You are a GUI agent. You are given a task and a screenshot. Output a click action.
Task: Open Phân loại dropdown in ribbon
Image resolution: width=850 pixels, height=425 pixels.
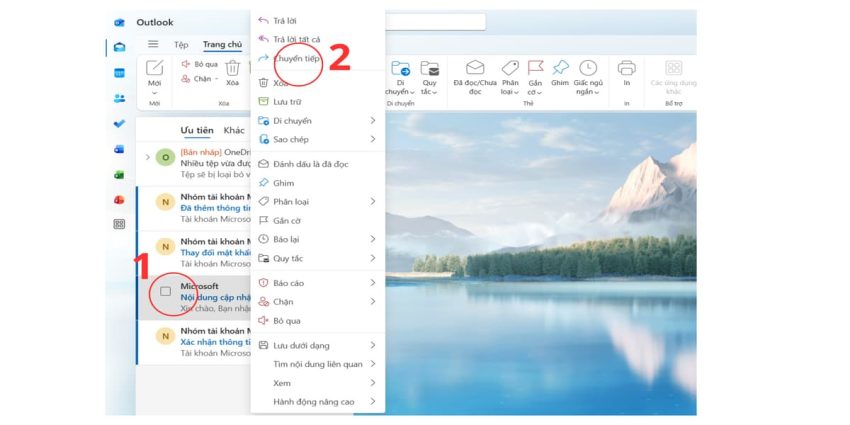click(510, 77)
